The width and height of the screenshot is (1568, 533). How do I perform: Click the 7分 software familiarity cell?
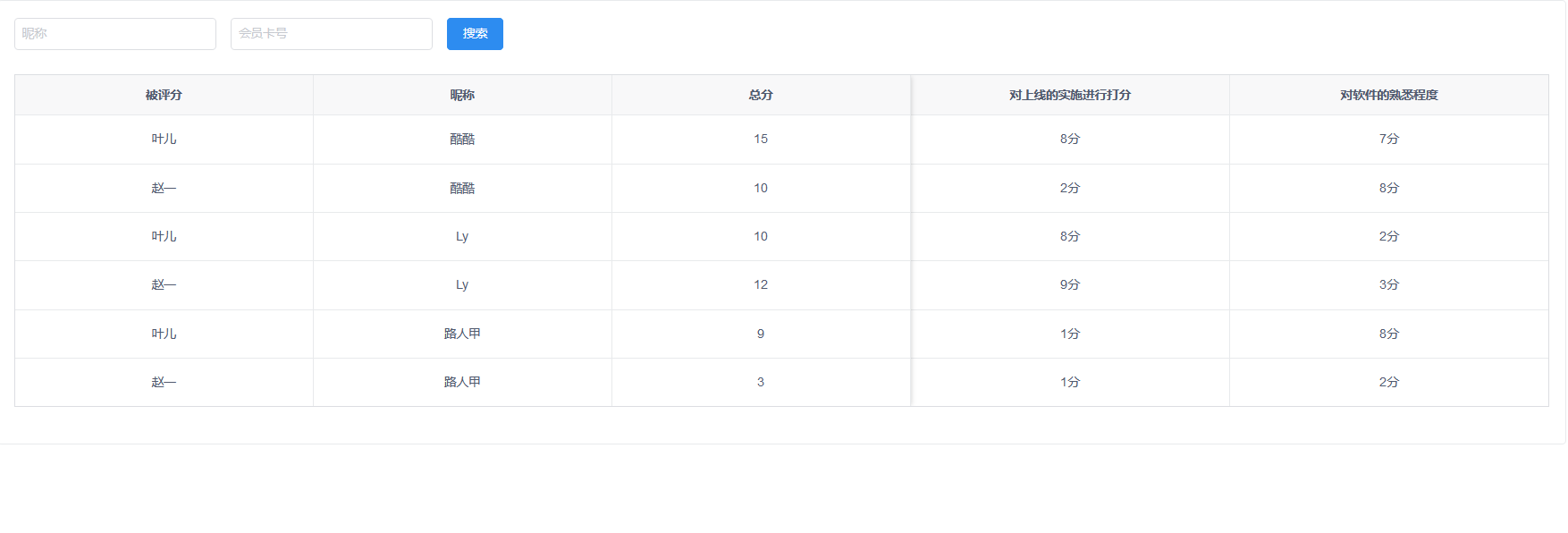[1388, 139]
